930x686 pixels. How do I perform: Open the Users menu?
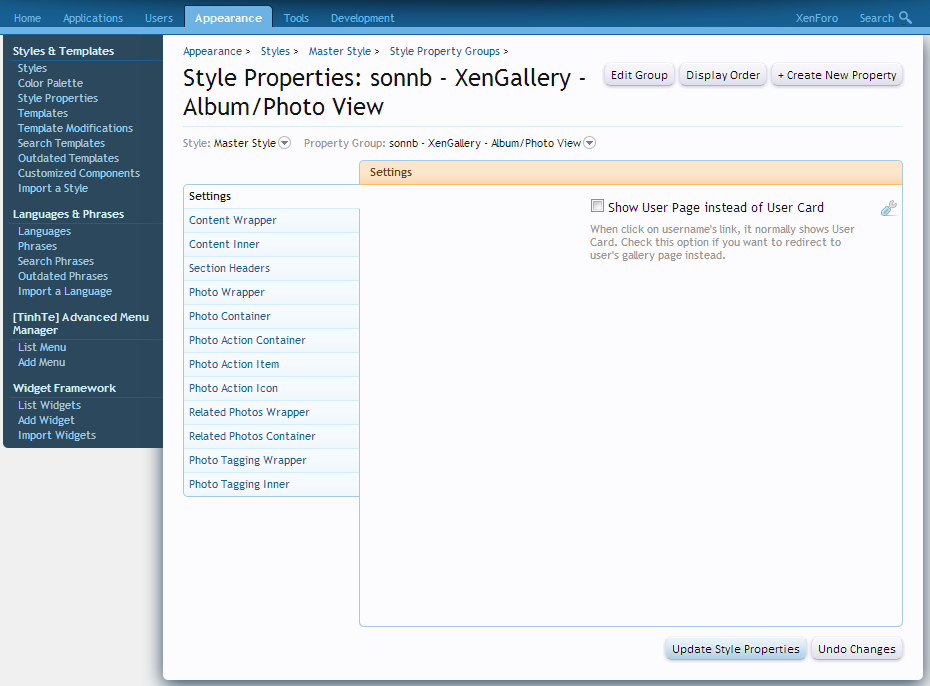click(158, 17)
